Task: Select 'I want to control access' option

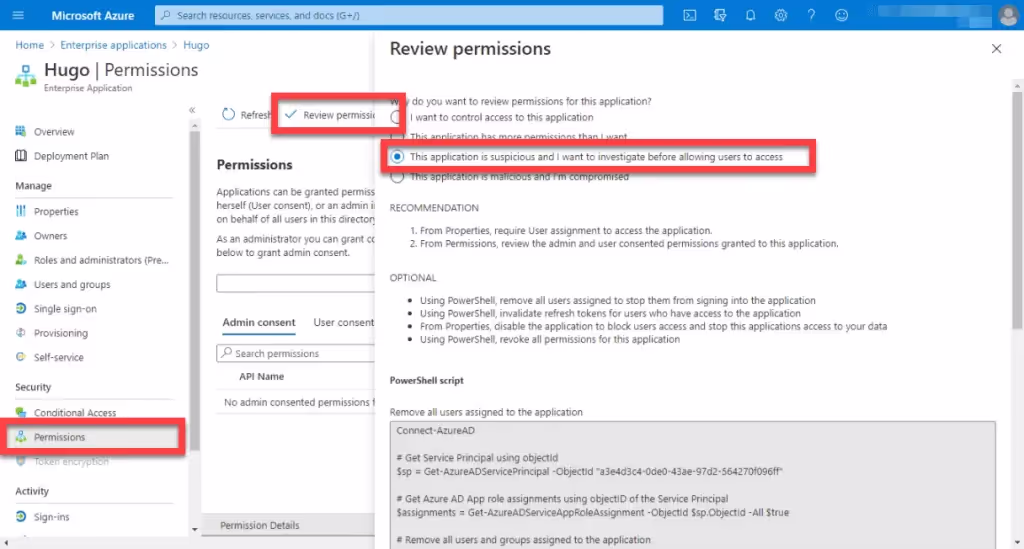Action: (396, 118)
